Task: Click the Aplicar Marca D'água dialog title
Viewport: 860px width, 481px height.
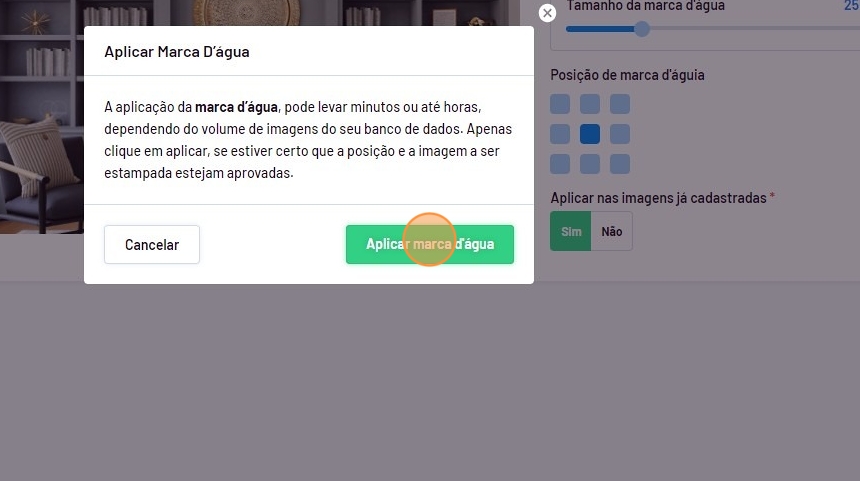Action: (177, 52)
